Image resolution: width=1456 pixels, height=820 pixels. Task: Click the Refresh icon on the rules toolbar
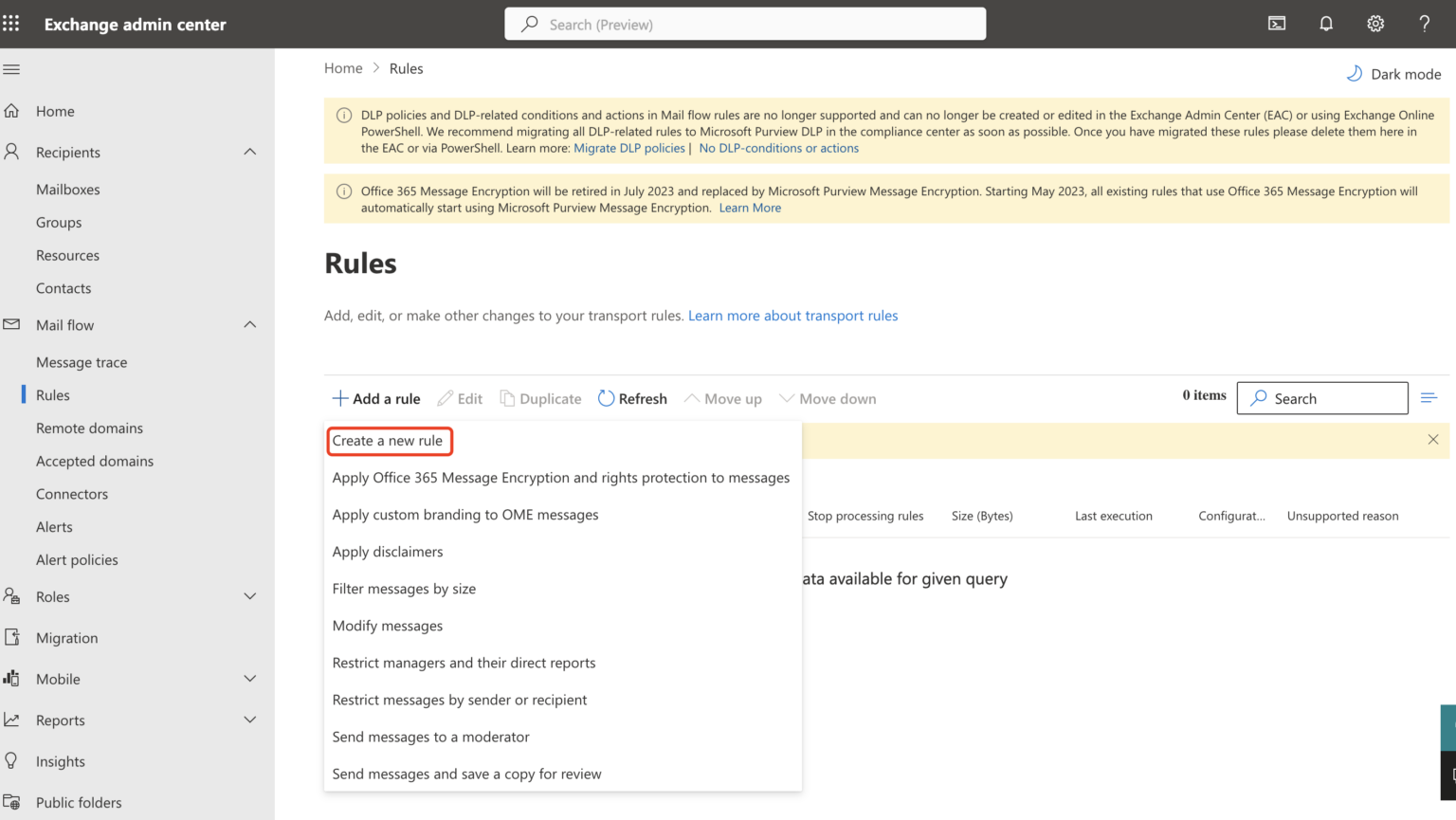point(606,397)
